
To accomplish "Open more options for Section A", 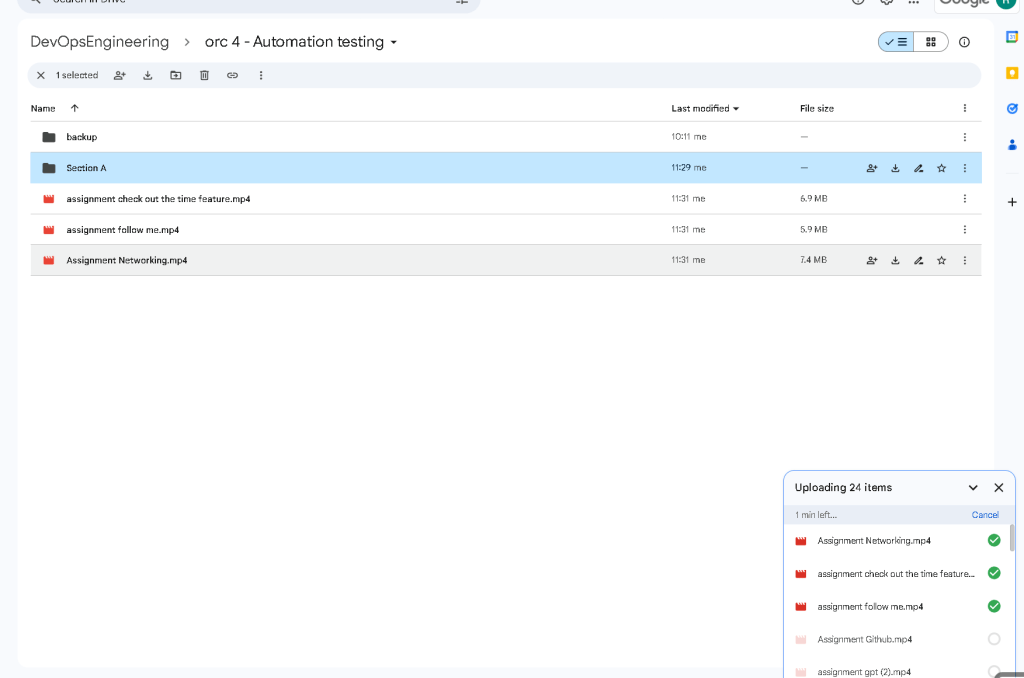I will 965,169.
